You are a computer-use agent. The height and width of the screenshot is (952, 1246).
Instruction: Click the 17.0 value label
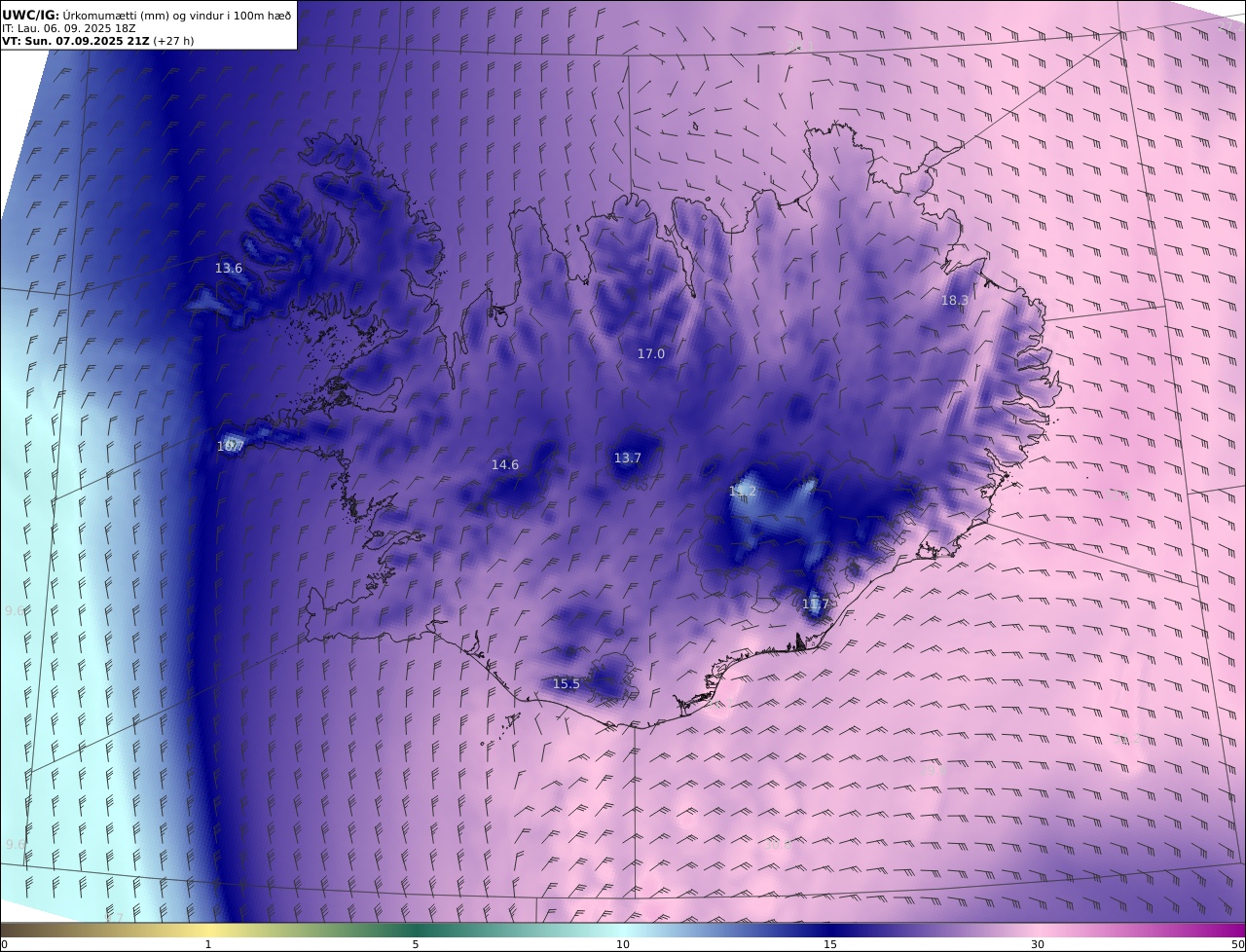tap(650, 353)
